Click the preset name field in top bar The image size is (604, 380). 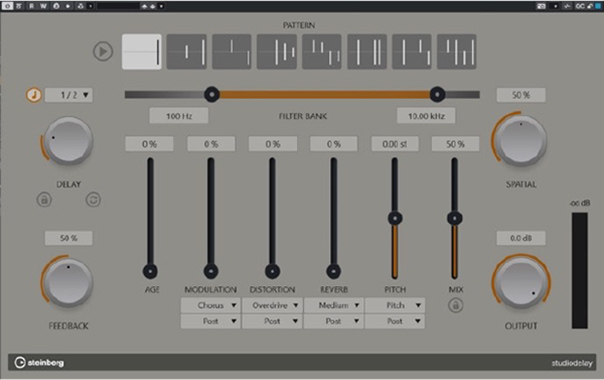tap(118, 6)
